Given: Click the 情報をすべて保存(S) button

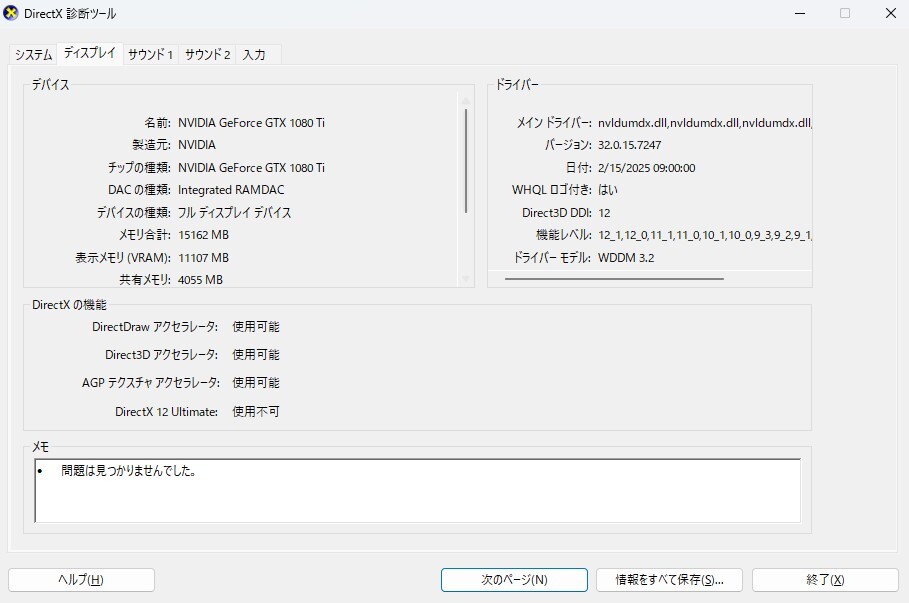Looking at the screenshot, I should [668, 579].
